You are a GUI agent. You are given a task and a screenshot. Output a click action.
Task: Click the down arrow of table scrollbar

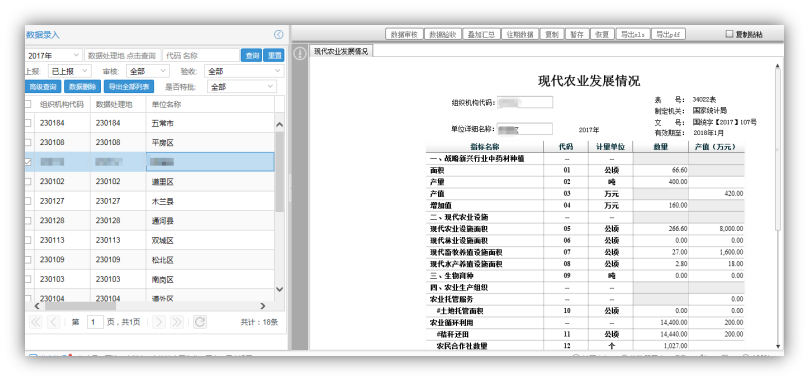279,289
